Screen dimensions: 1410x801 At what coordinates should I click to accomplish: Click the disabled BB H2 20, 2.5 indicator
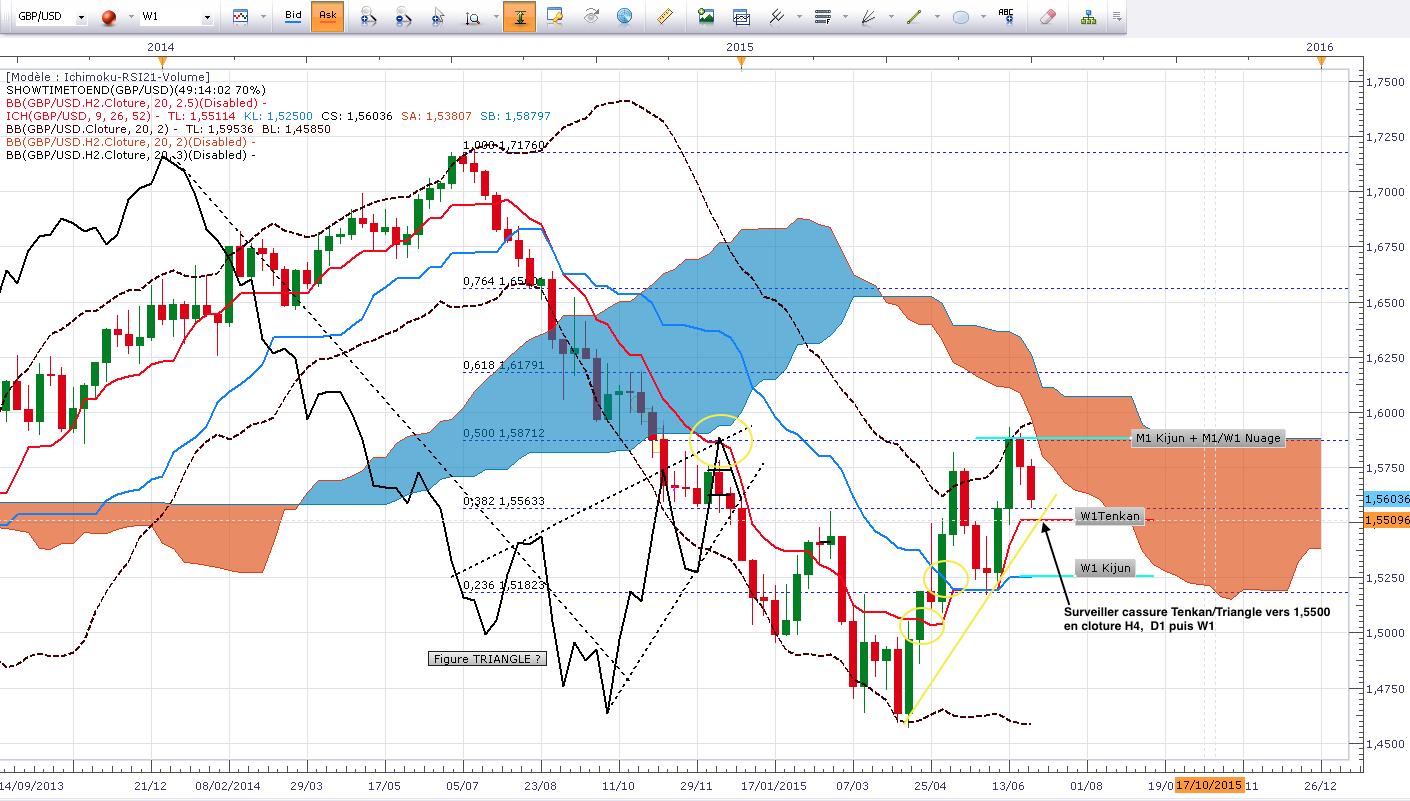tap(136, 102)
